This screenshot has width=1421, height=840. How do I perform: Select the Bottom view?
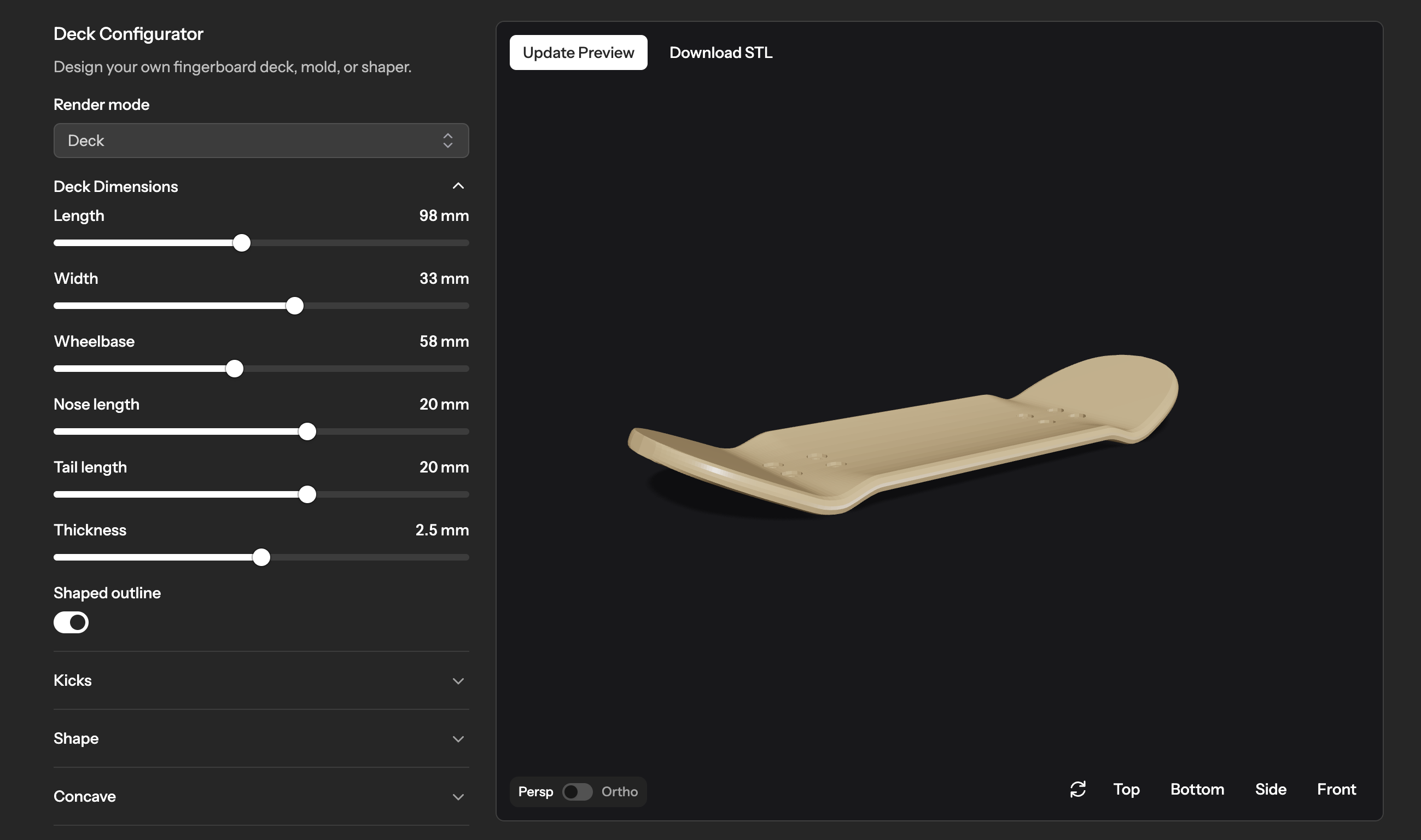1197,789
